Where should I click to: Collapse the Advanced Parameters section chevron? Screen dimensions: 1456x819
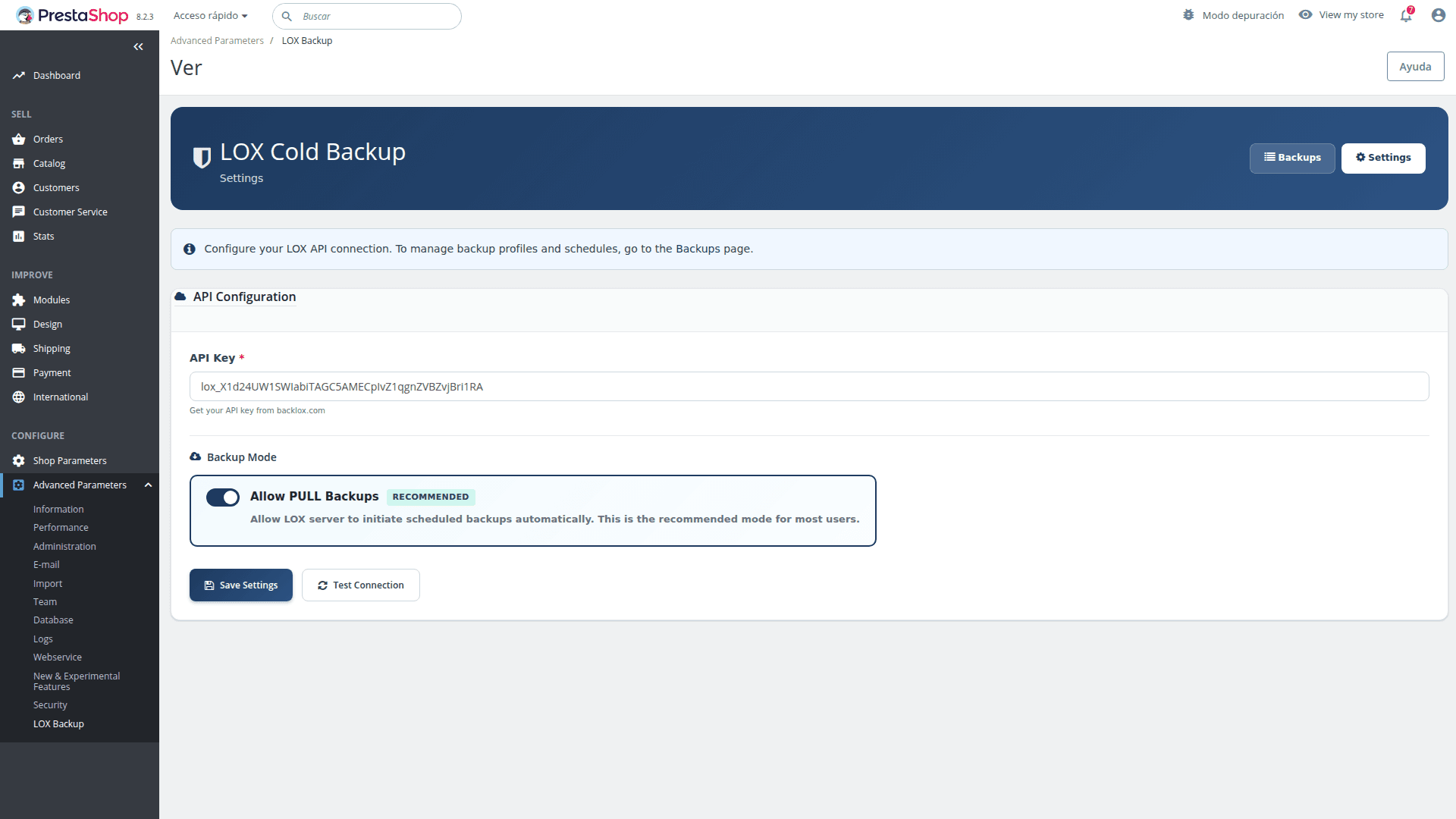tap(148, 485)
